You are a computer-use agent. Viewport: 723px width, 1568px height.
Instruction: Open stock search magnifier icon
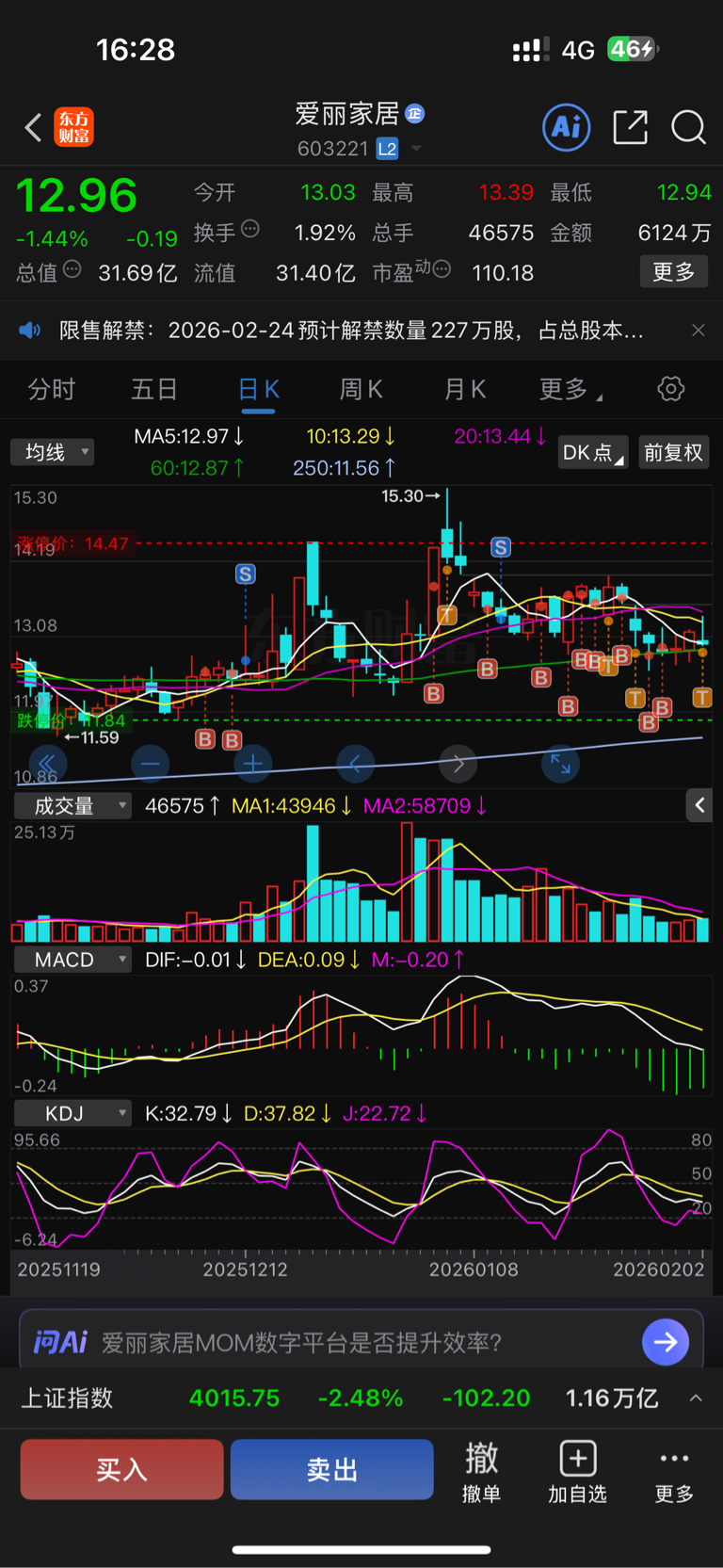(688, 127)
